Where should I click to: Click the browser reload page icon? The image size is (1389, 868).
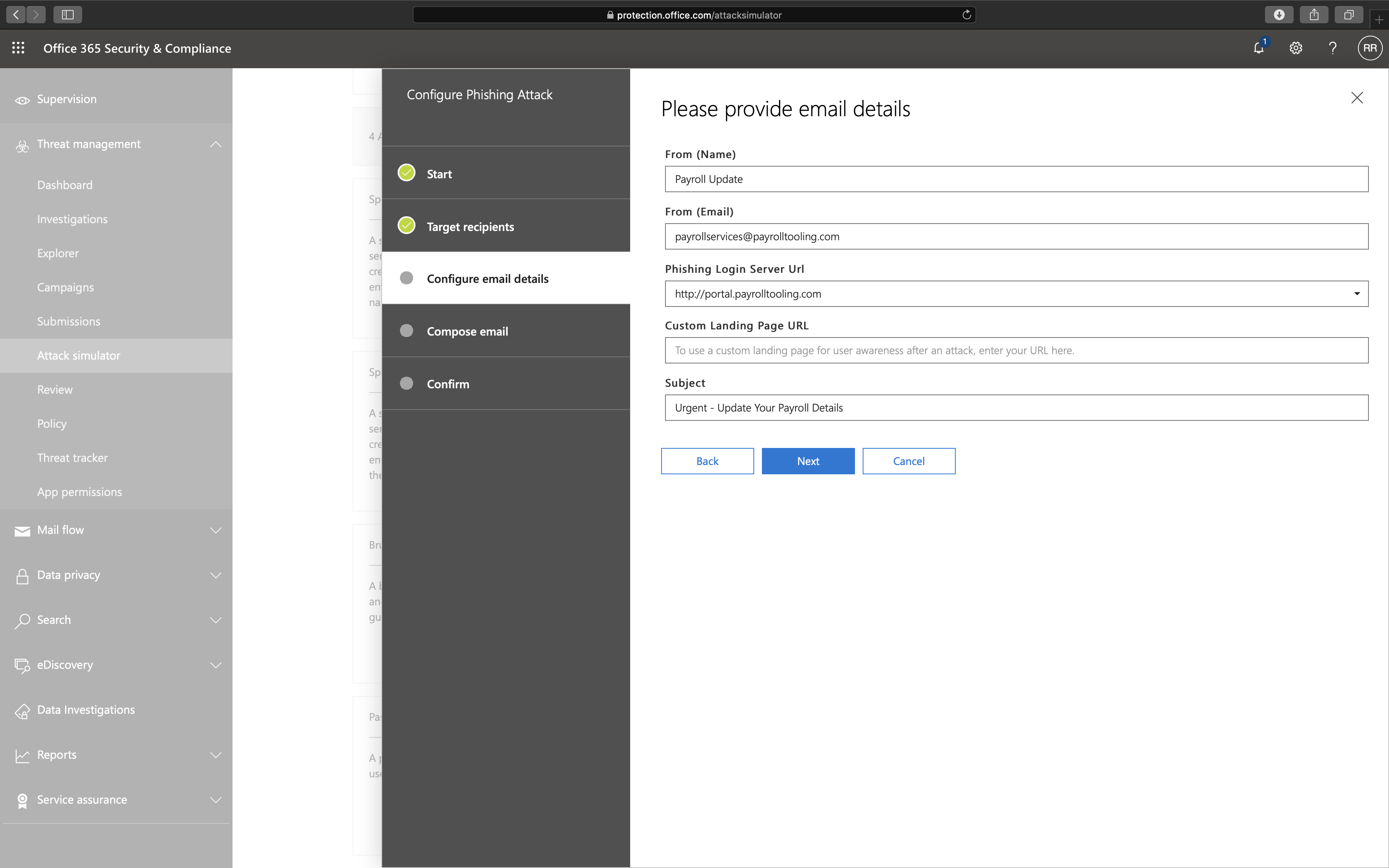(967, 15)
